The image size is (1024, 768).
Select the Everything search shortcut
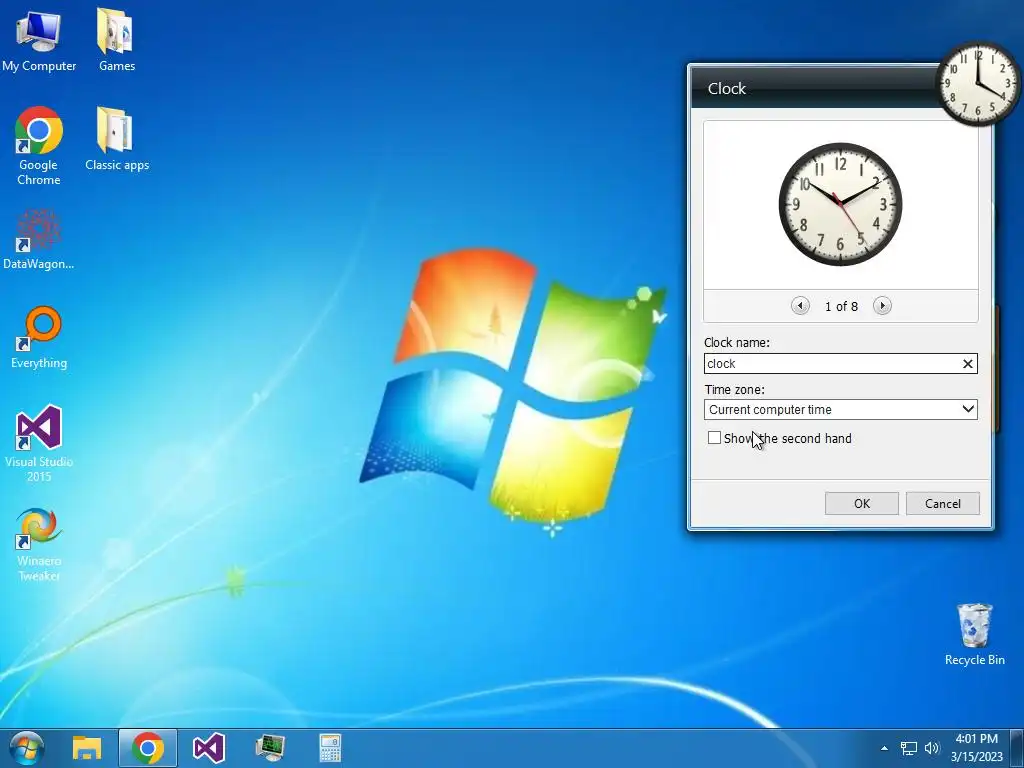tap(39, 338)
